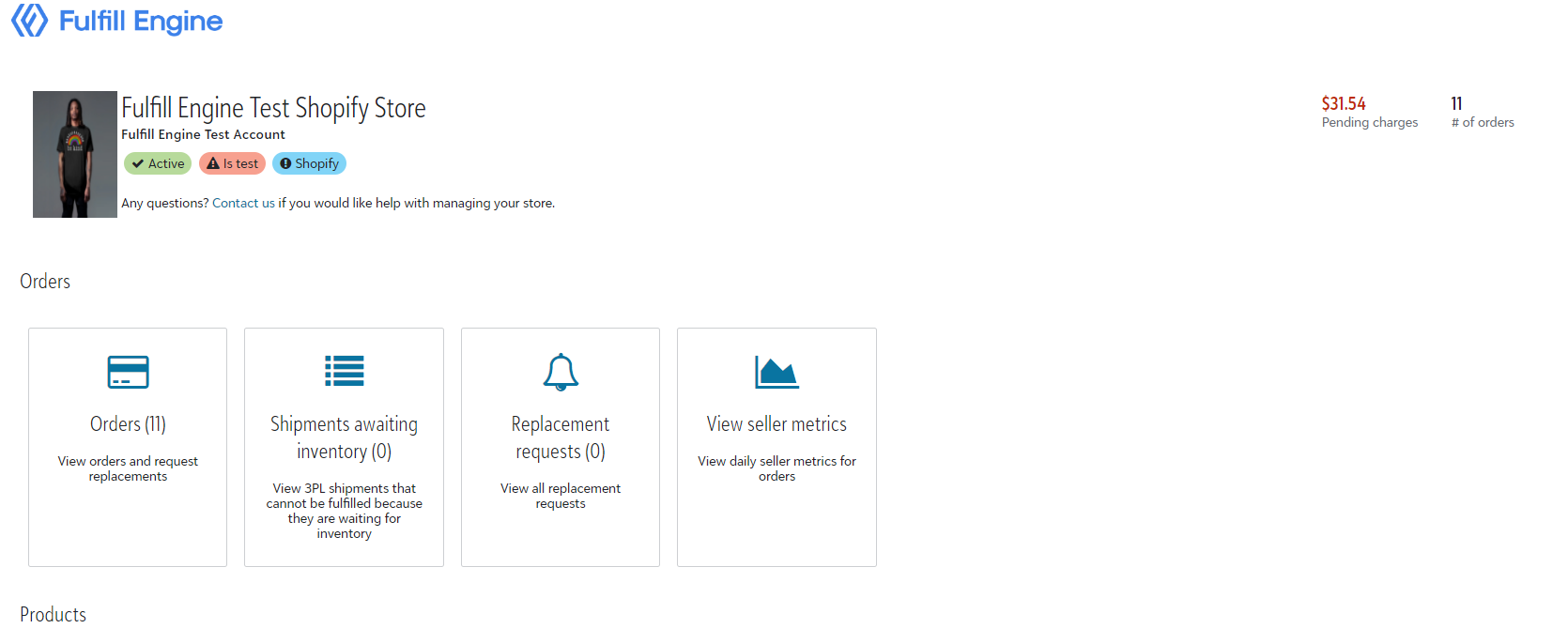Screen dimensions: 1568x644
Task: Click the Fulfill Engine Test Account text
Action: point(203,134)
